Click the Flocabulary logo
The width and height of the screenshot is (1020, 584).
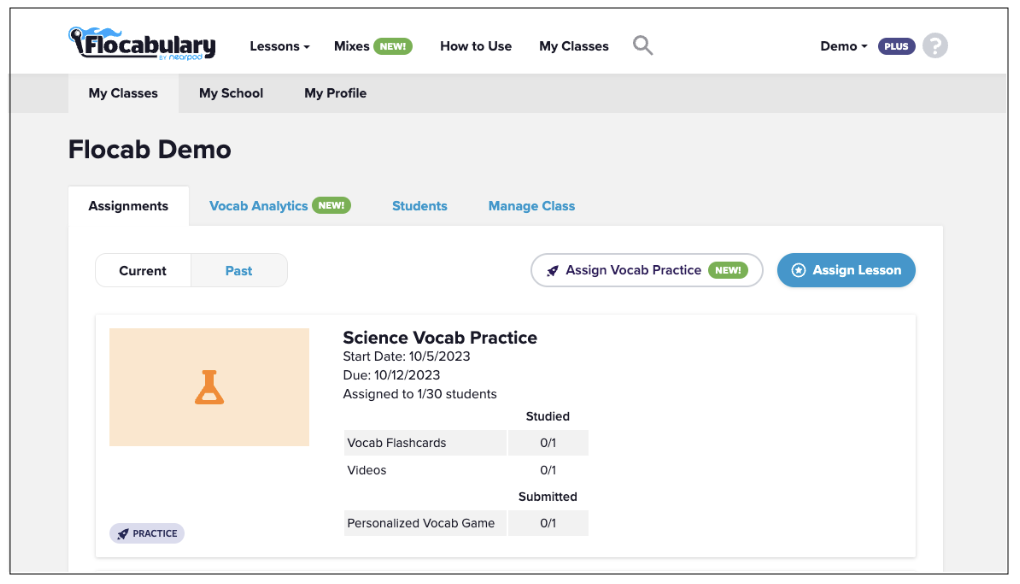tap(142, 44)
